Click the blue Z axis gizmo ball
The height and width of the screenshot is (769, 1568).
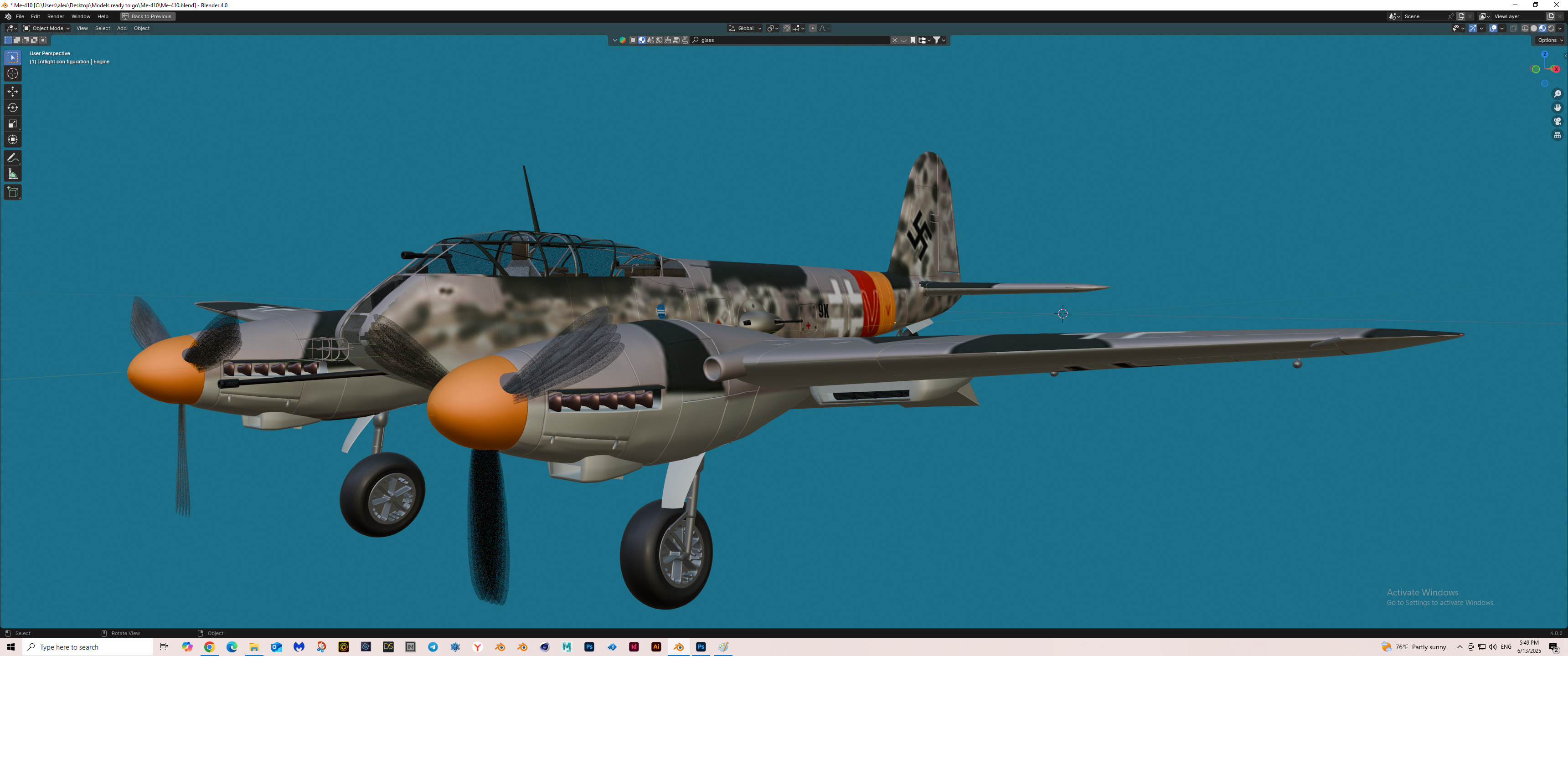click(x=1544, y=54)
